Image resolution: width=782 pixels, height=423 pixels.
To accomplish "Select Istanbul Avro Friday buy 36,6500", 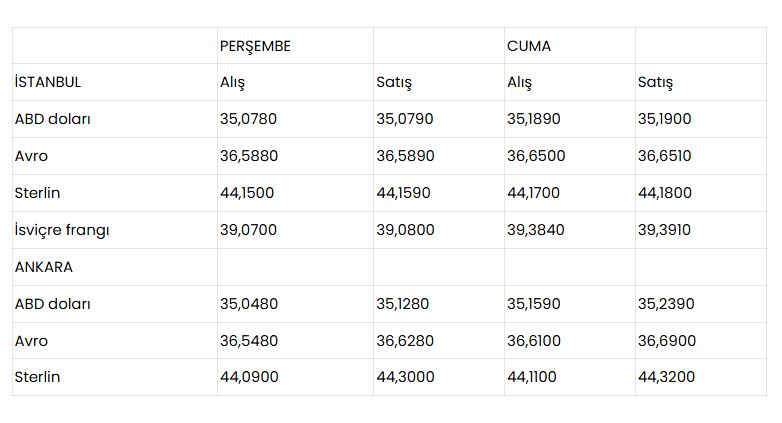I will [536, 156].
